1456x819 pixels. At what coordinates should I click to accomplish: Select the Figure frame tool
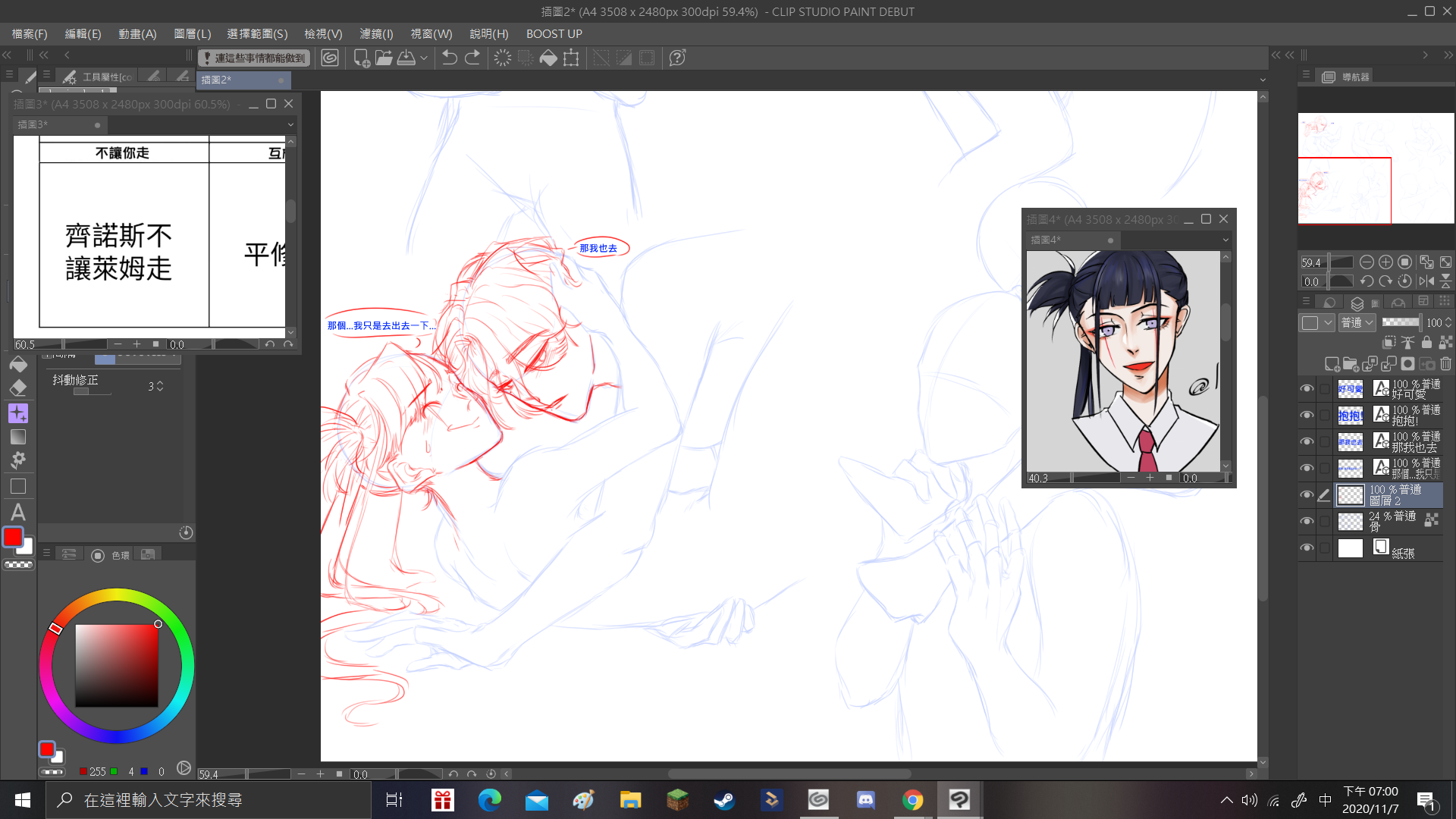coord(18,486)
